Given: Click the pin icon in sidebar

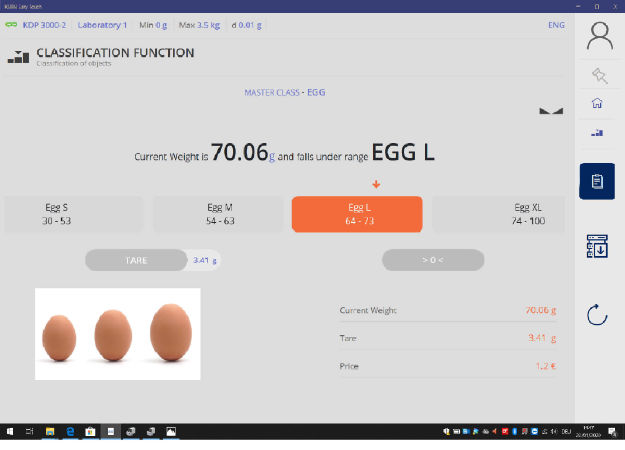Looking at the screenshot, I should (x=598, y=76).
